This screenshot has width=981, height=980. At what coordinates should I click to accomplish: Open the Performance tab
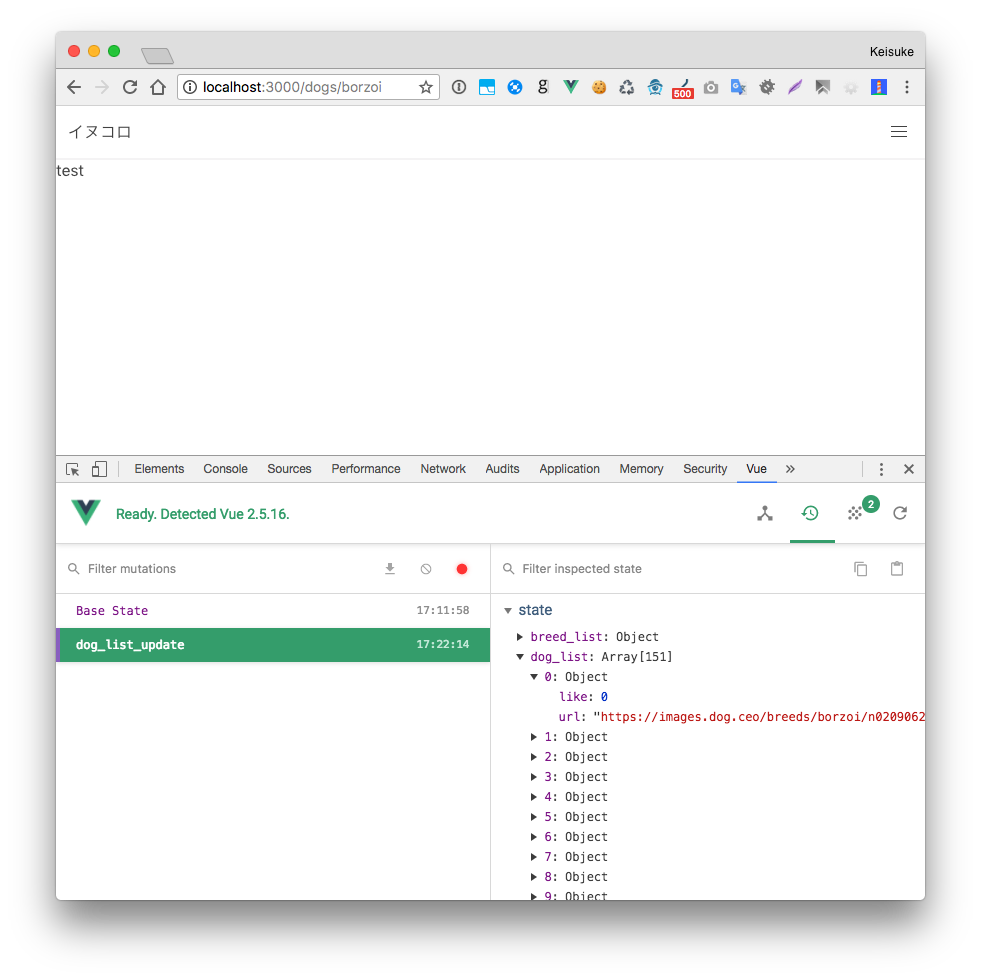366,469
